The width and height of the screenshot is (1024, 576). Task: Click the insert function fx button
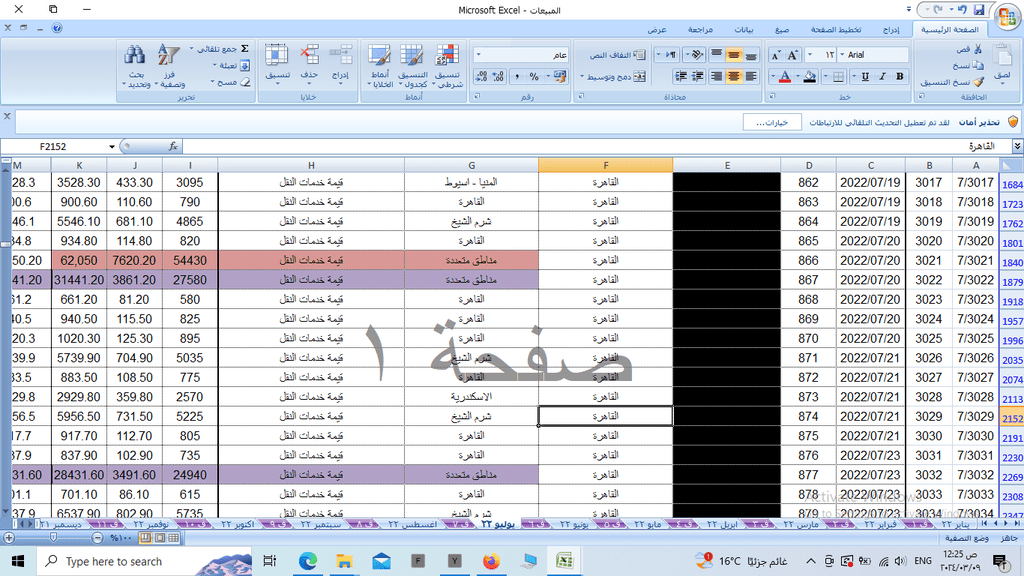pos(172,146)
